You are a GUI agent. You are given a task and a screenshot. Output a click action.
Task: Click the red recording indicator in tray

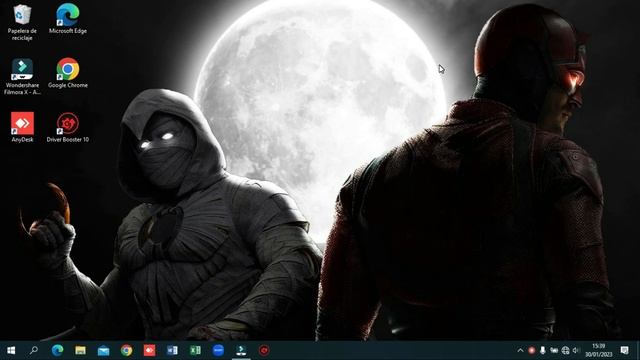(x=531, y=350)
